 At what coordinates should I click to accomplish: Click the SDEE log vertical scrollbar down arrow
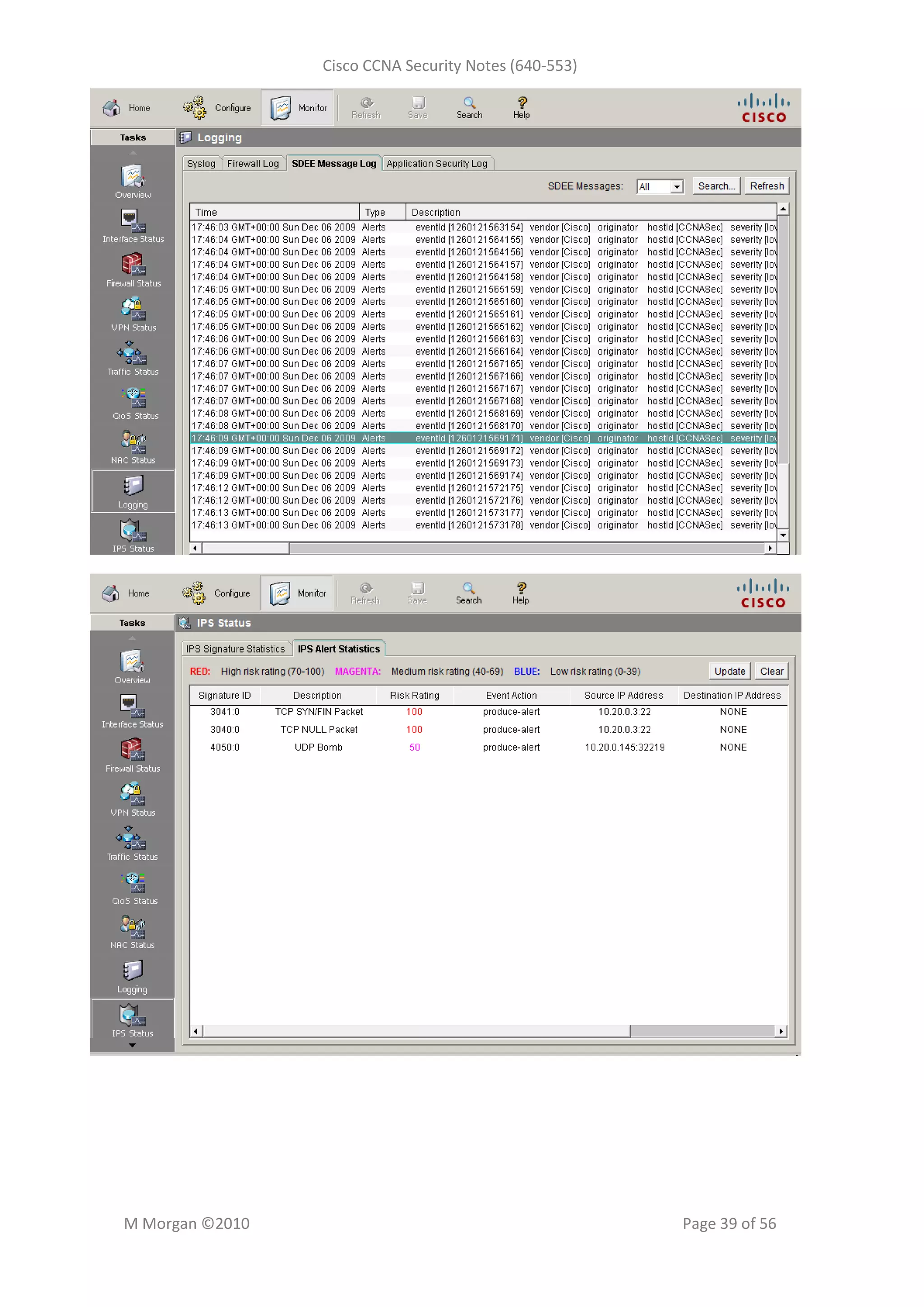pyautogui.click(x=784, y=536)
